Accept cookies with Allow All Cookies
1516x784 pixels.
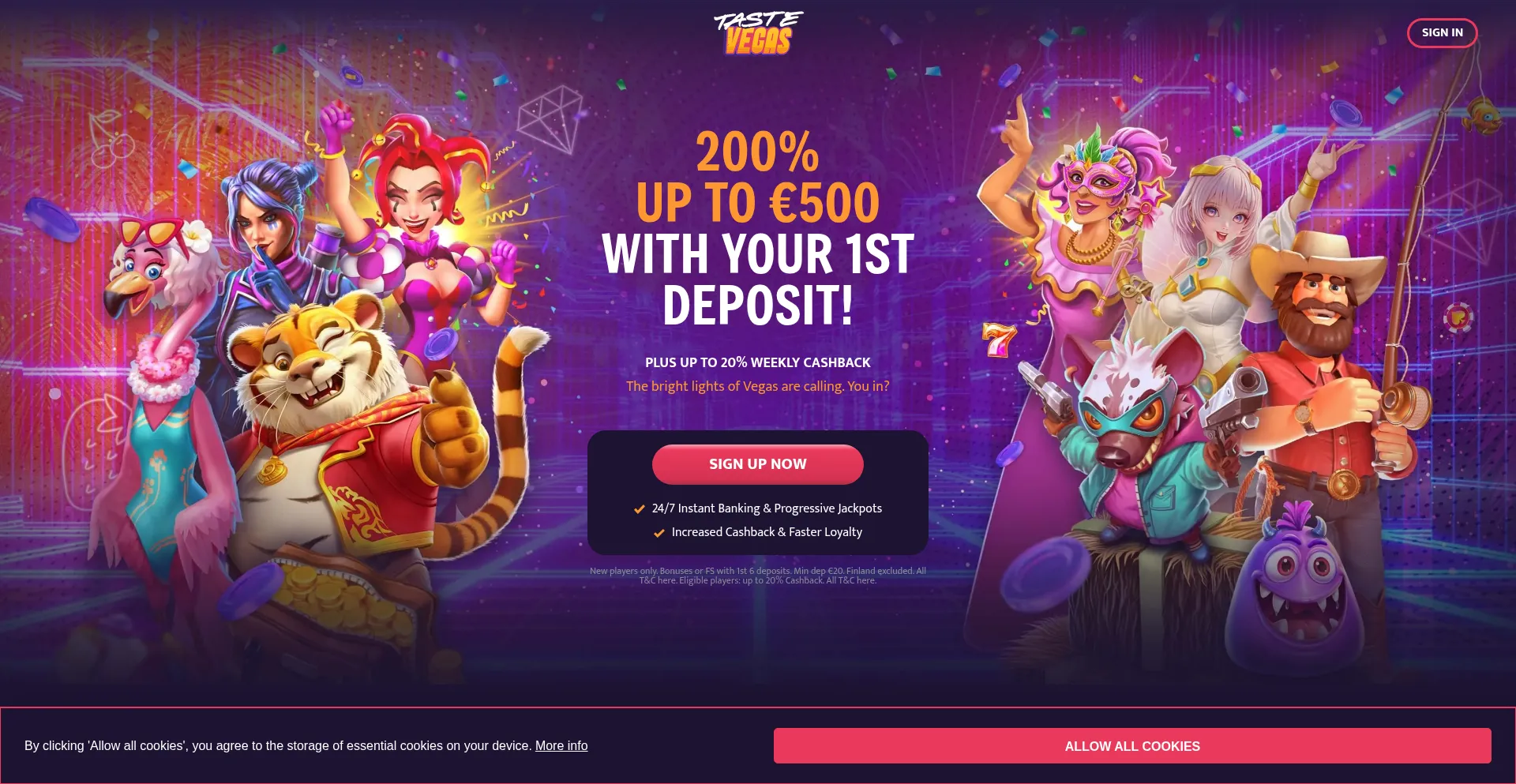pos(1132,746)
